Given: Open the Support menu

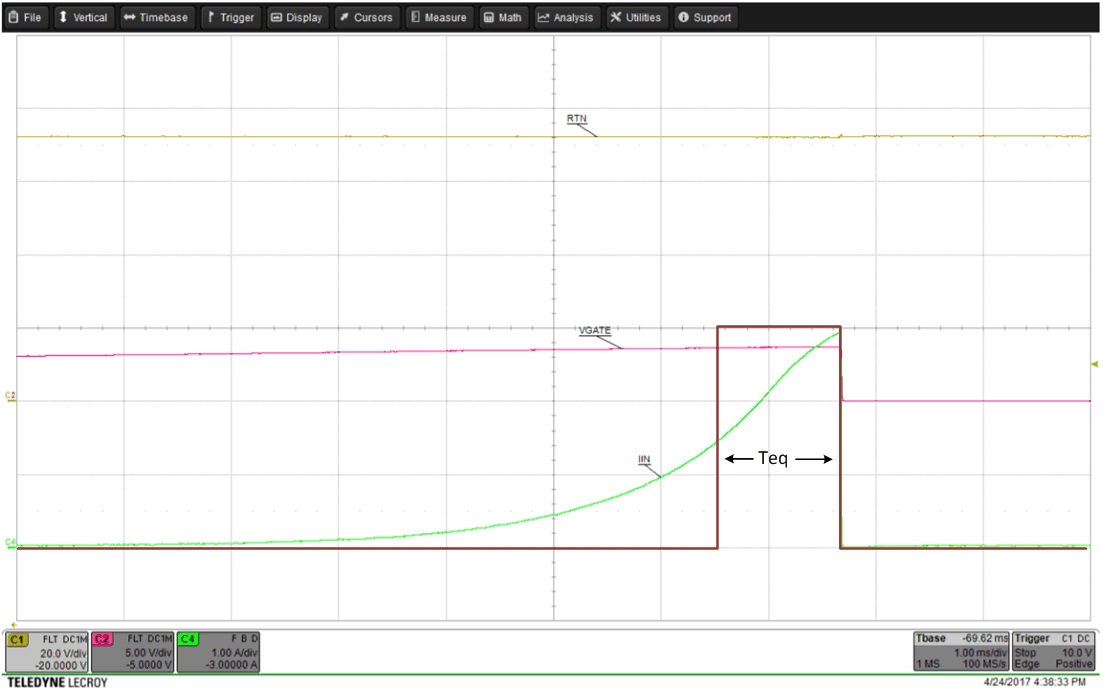Looking at the screenshot, I should [705, 17].
